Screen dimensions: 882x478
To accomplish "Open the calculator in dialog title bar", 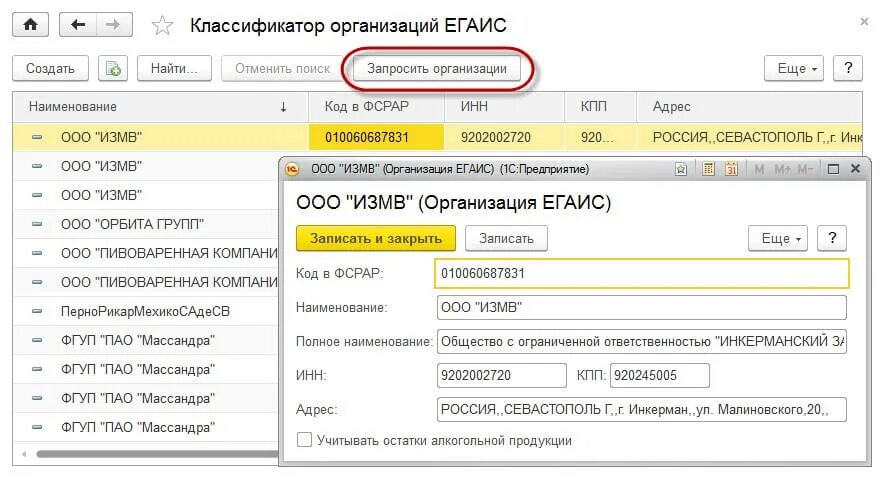I will [708, 169].
